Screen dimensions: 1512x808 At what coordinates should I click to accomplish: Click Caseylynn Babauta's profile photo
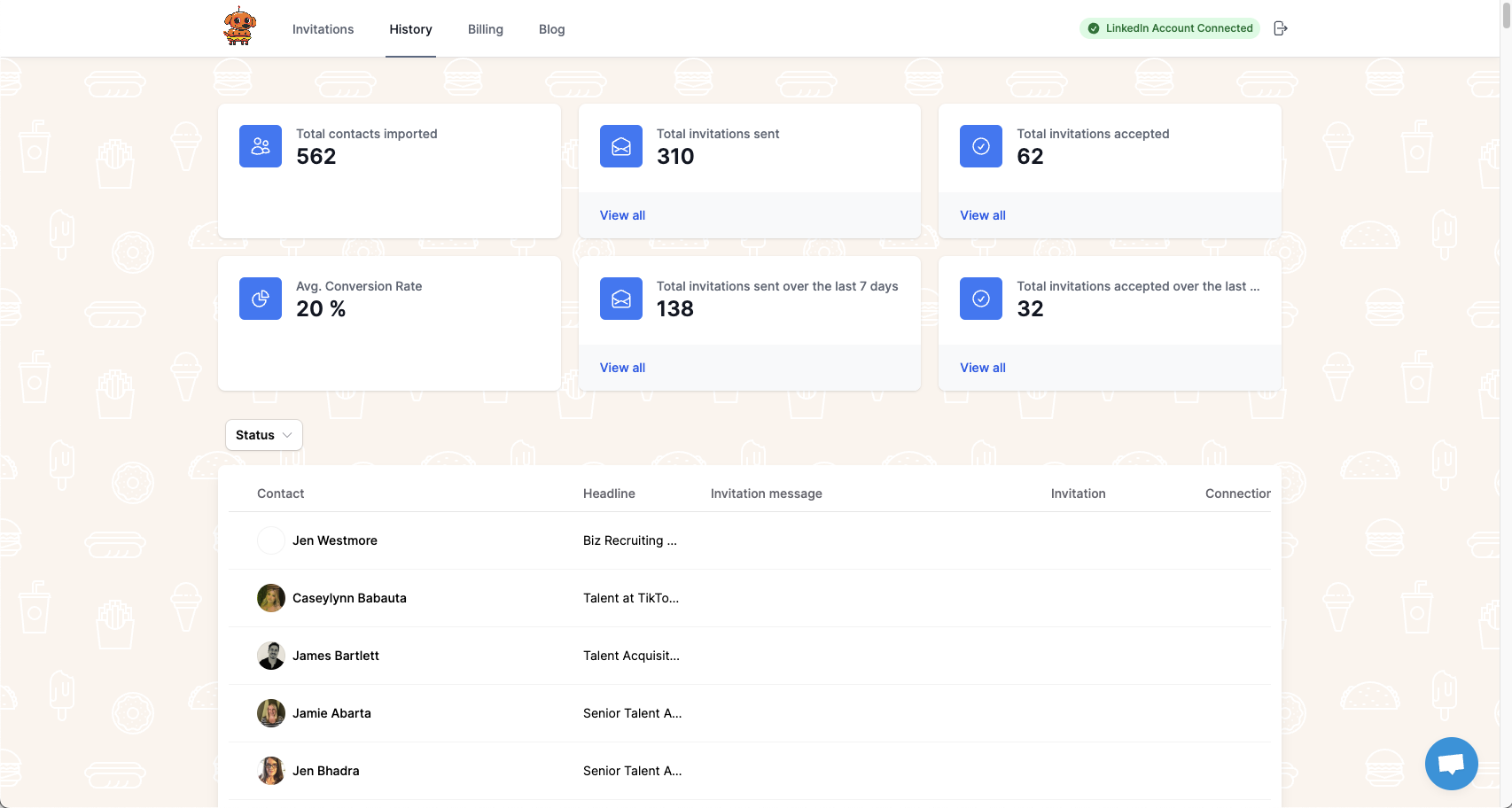click(271, 598)
